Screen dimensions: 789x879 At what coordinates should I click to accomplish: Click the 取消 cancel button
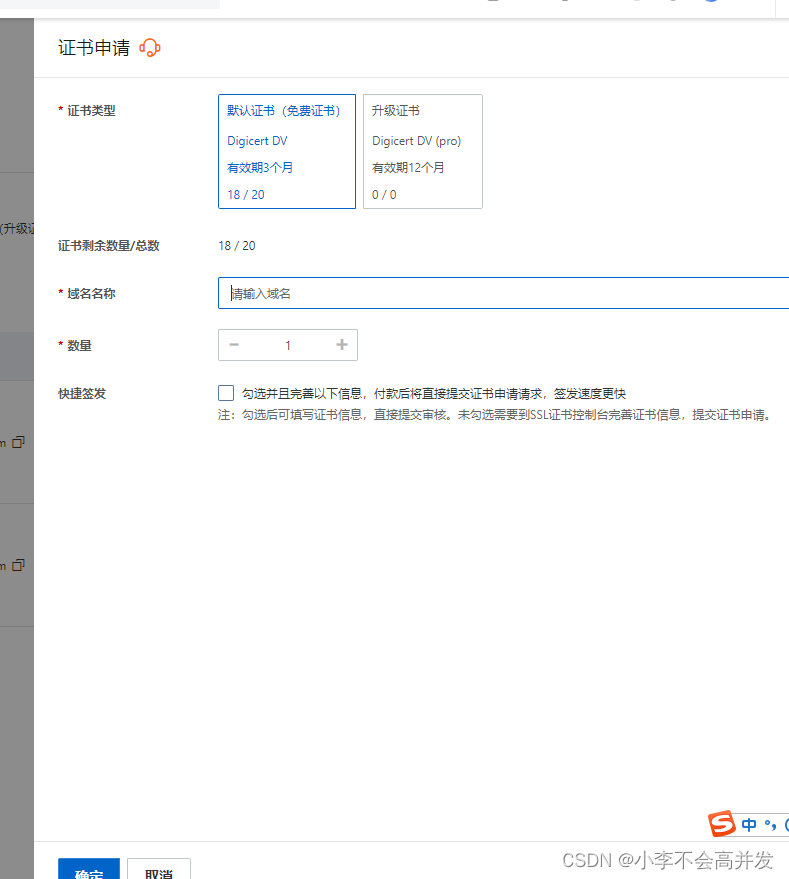coord(159,869)
